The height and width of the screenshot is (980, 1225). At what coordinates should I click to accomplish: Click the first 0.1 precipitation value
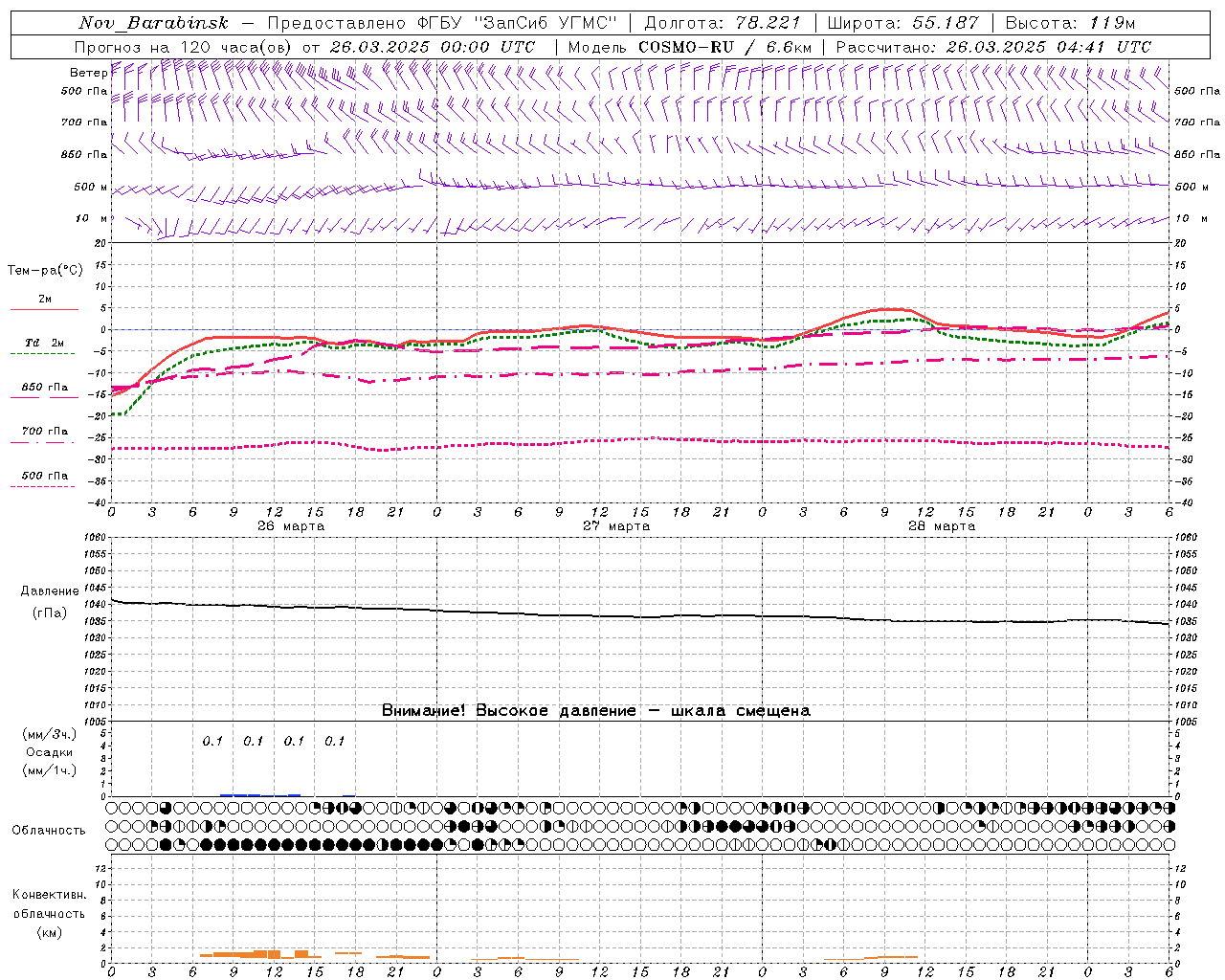point(212,741)
